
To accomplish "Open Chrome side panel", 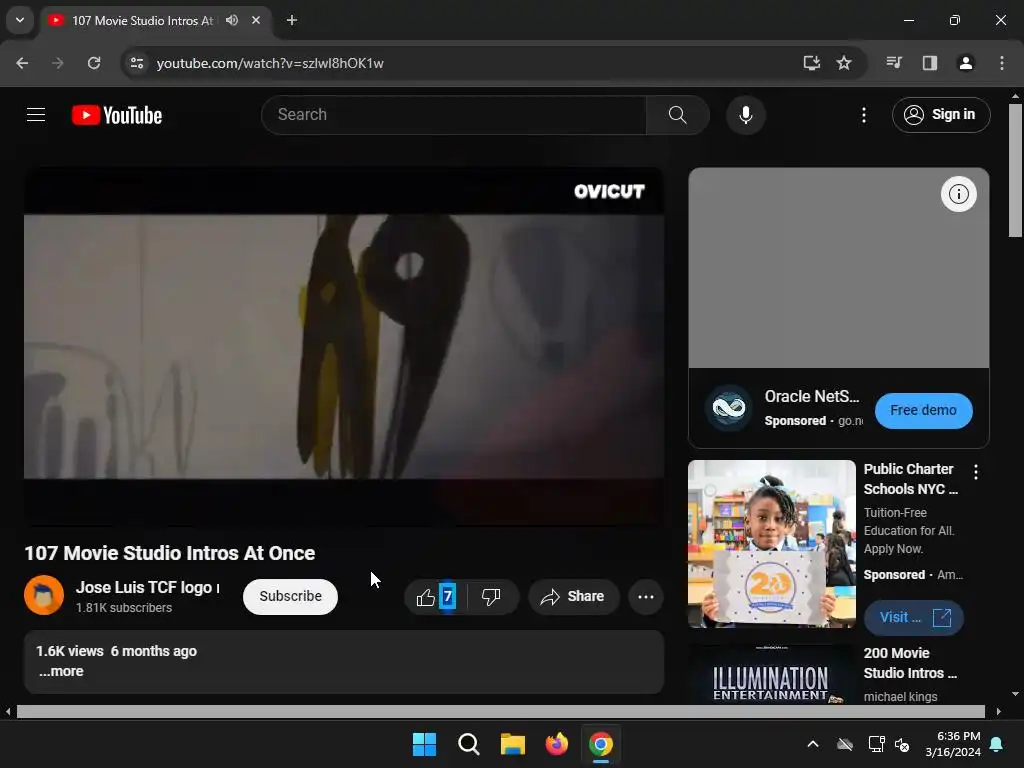I will point(929,63).
